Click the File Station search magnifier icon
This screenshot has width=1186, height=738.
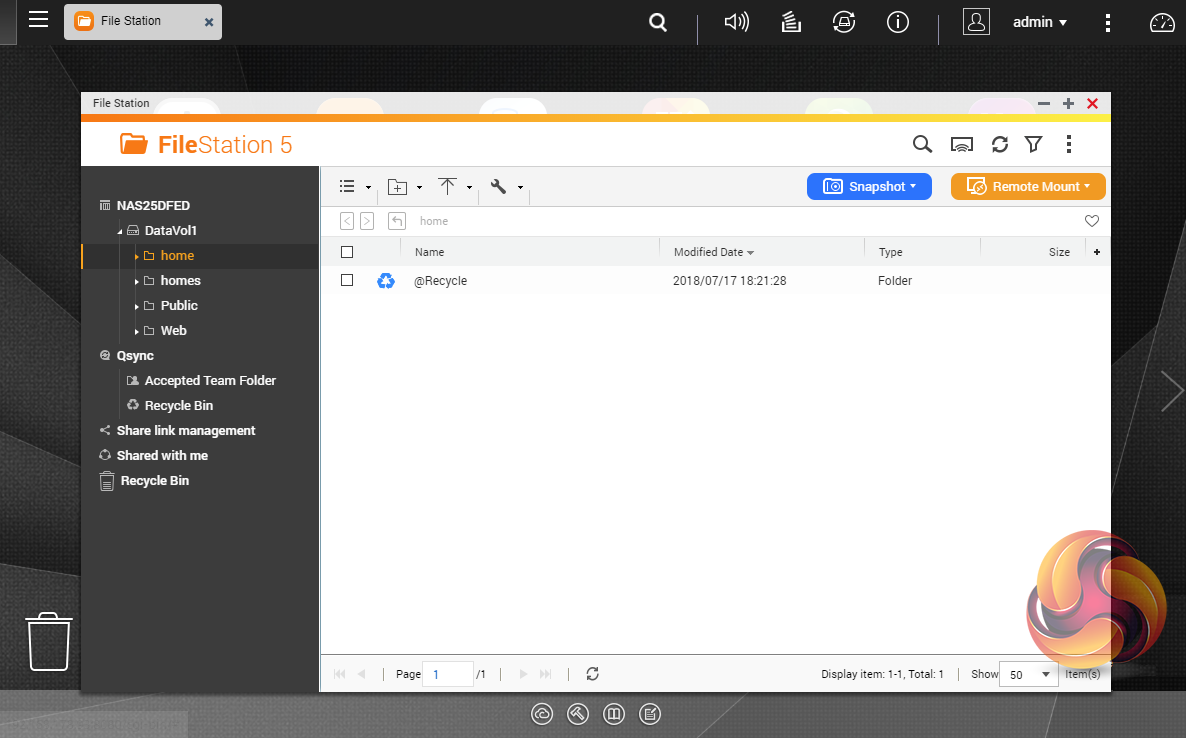click(x=922, y=145)
